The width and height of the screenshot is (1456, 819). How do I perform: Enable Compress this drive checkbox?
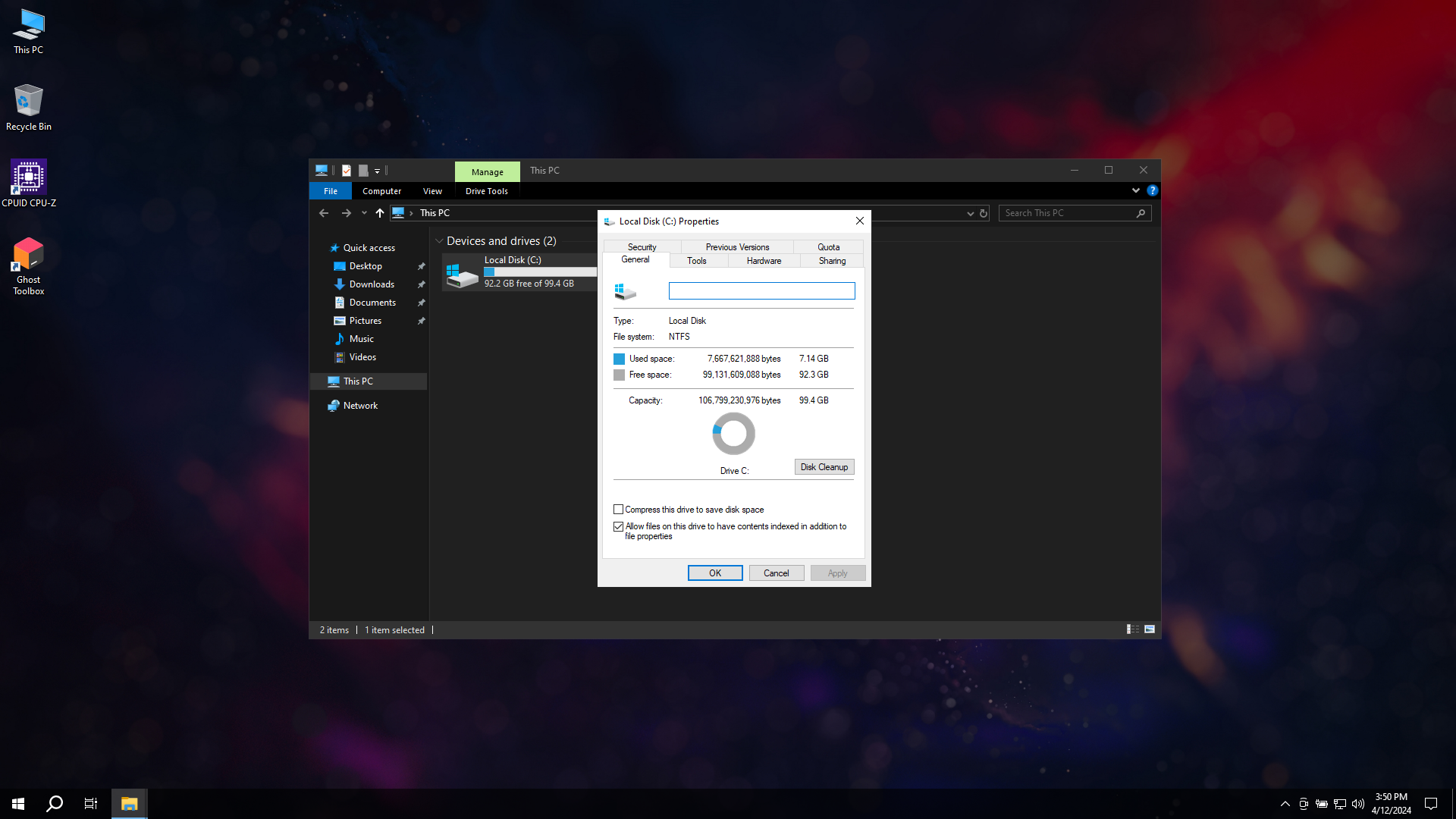click(618, 510)
